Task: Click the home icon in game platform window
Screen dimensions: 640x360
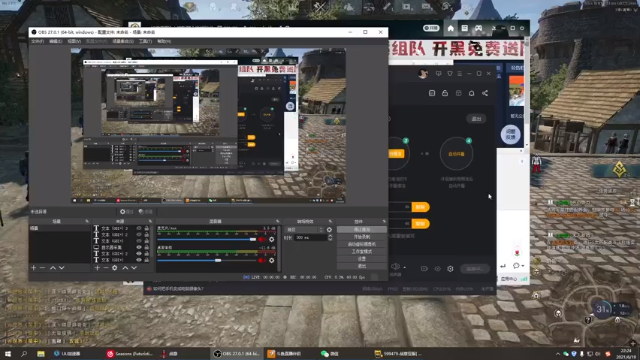Action: point(451,28)
